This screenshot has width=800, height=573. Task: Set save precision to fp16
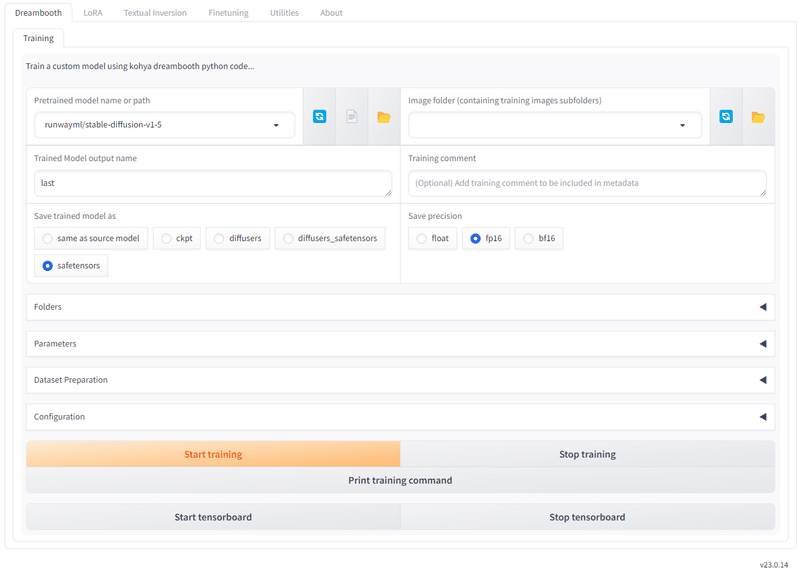point(486,238)
